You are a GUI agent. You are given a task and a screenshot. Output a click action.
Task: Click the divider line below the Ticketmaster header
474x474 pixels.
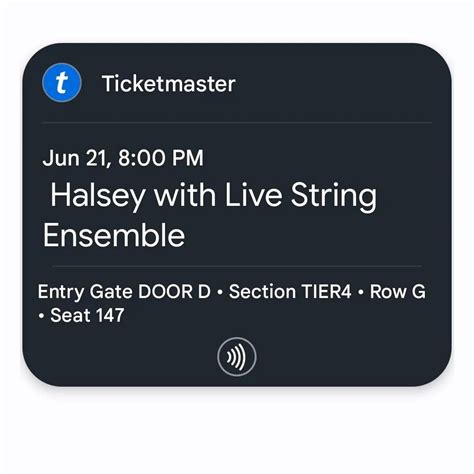(237, 123)
